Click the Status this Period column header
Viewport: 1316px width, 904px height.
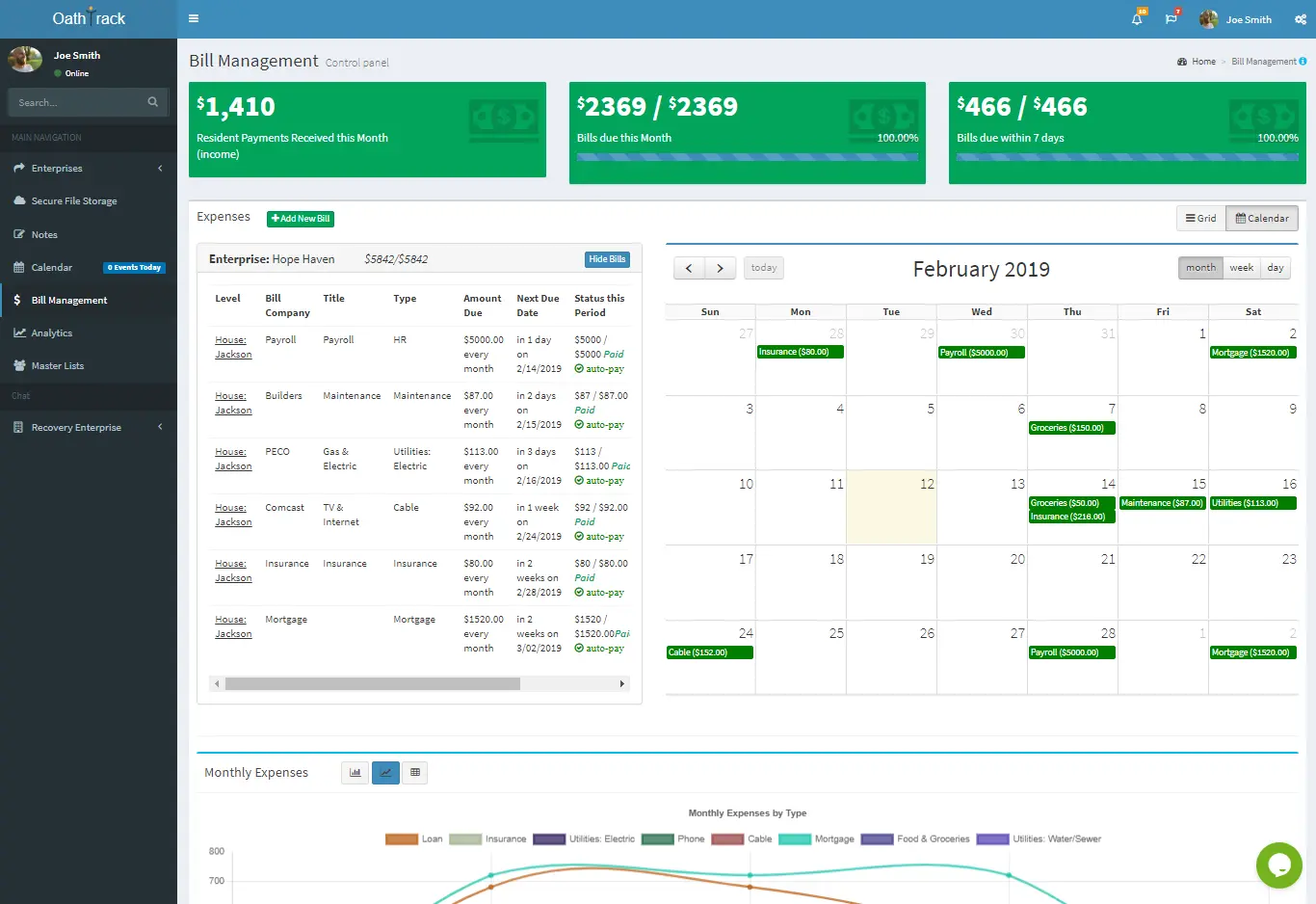[x=599, y=306]
